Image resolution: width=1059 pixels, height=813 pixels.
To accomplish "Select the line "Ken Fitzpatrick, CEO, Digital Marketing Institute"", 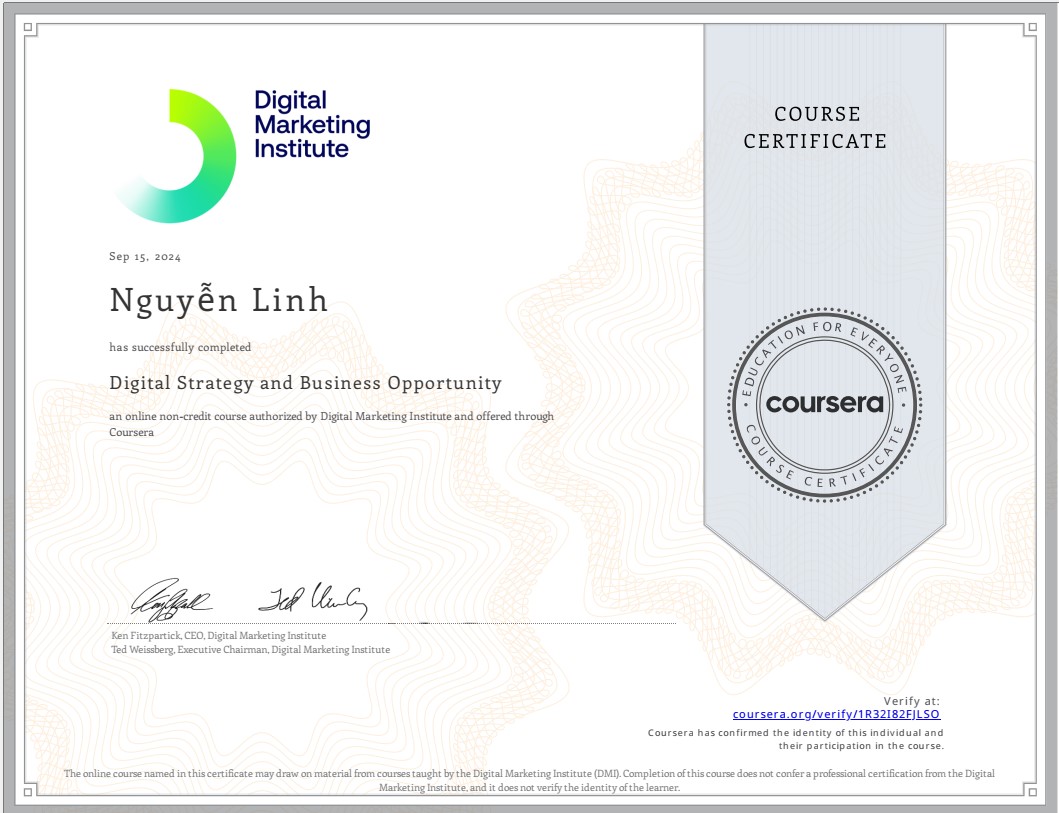I will (x=219, y=635).
